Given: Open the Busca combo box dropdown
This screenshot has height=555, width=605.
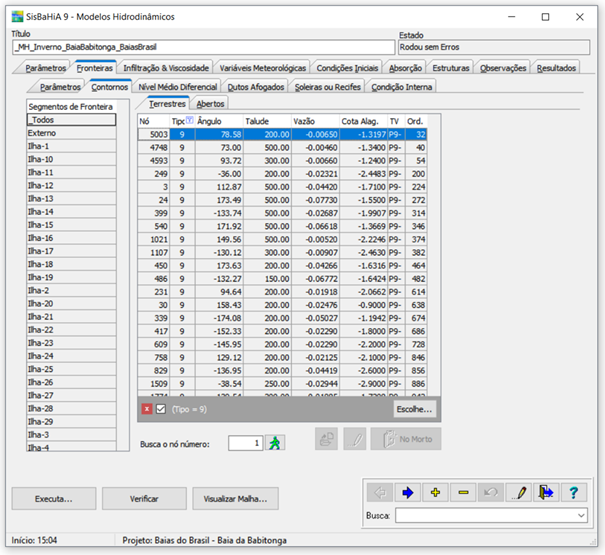Looking at the screenshot, I should coord(581,516).
